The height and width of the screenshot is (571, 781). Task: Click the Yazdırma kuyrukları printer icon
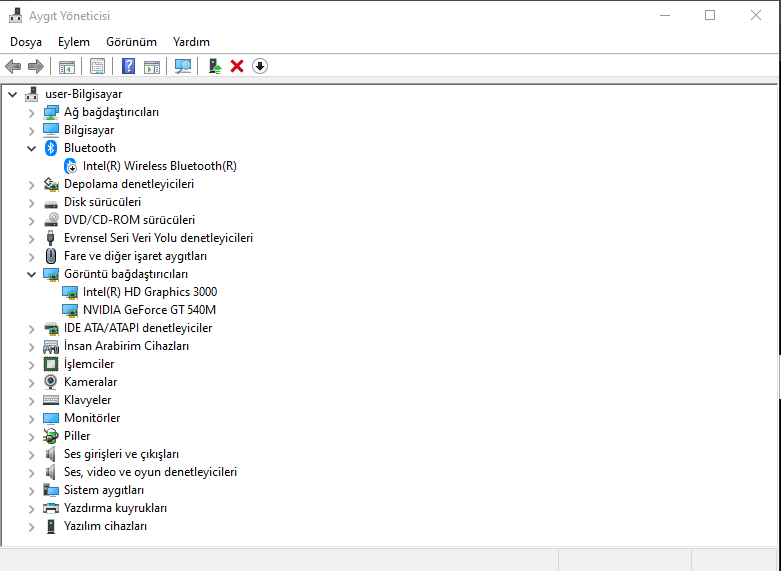pyautogui.click(x=51, y=508)
